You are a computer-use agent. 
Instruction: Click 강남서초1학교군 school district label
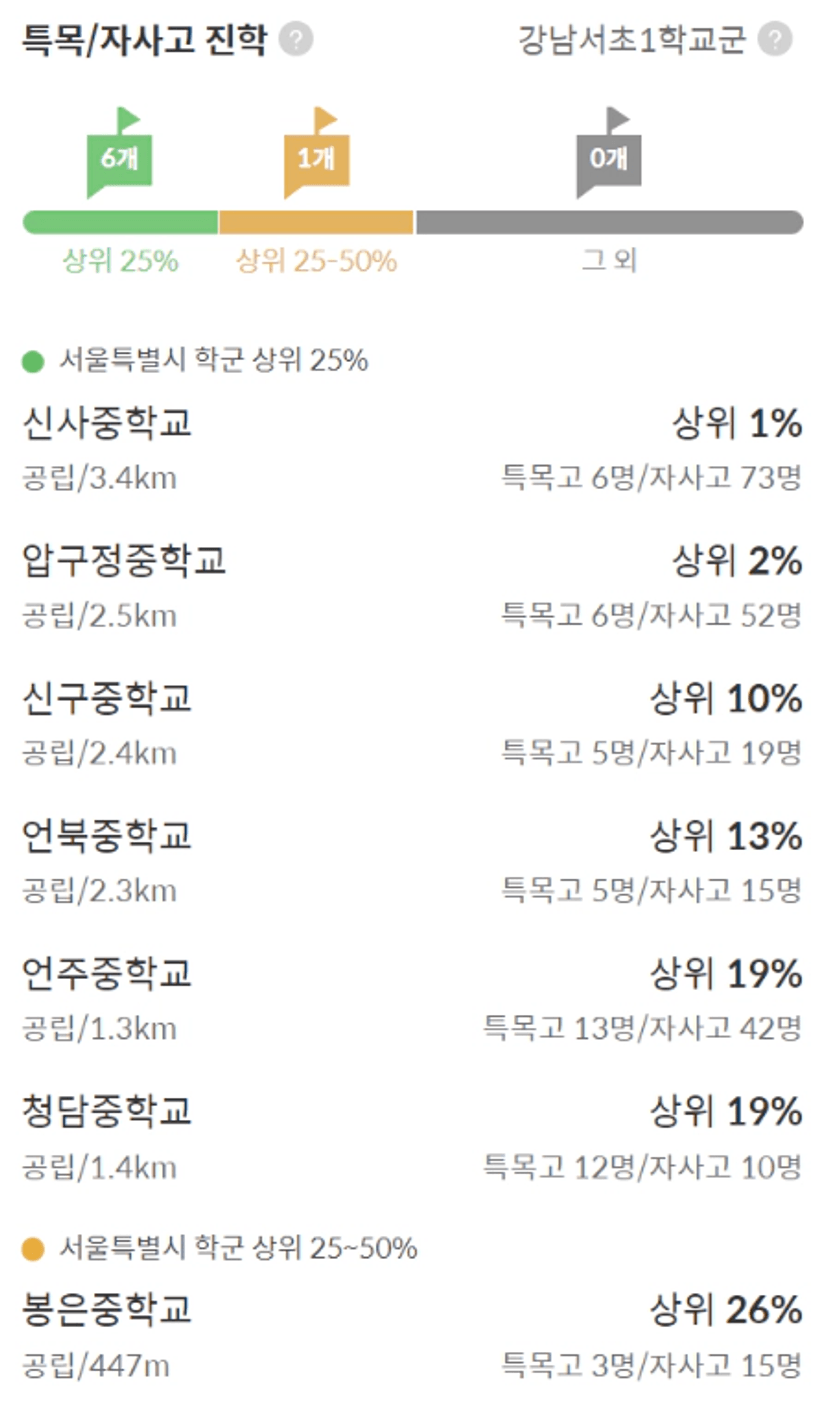click(x=631, y=41)
